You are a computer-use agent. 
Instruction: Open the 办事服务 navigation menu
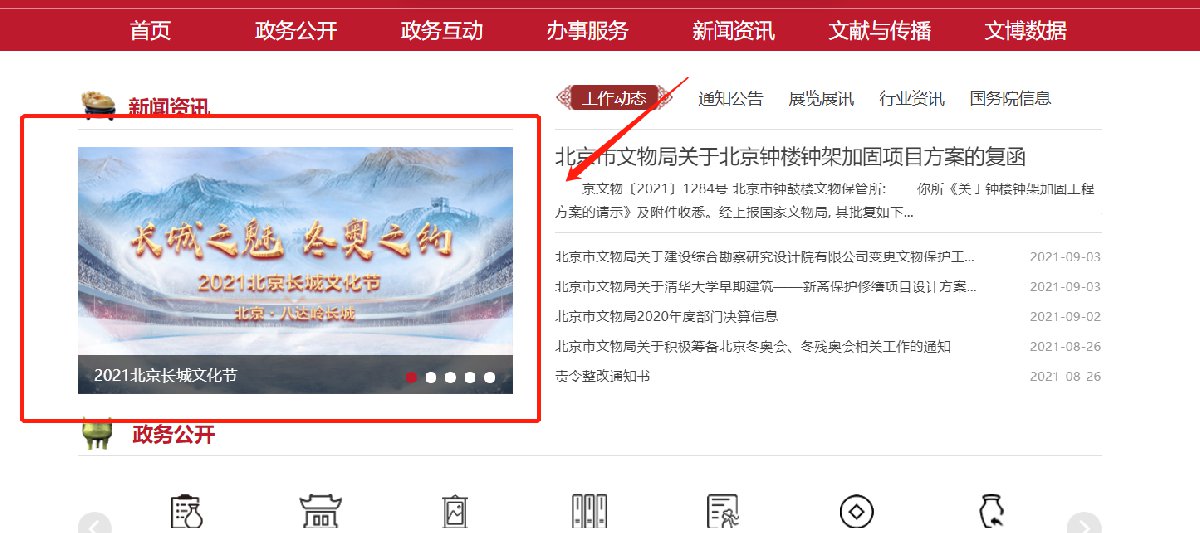[x=587, y=30]
